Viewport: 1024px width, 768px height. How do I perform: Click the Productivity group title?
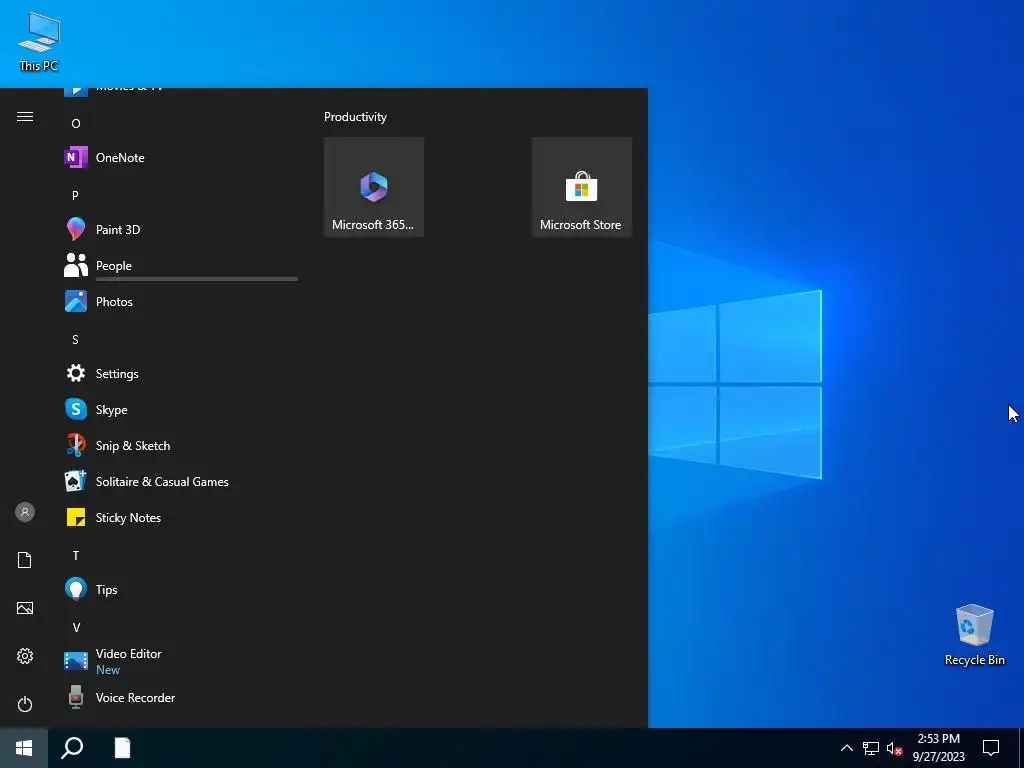[355, 117]
